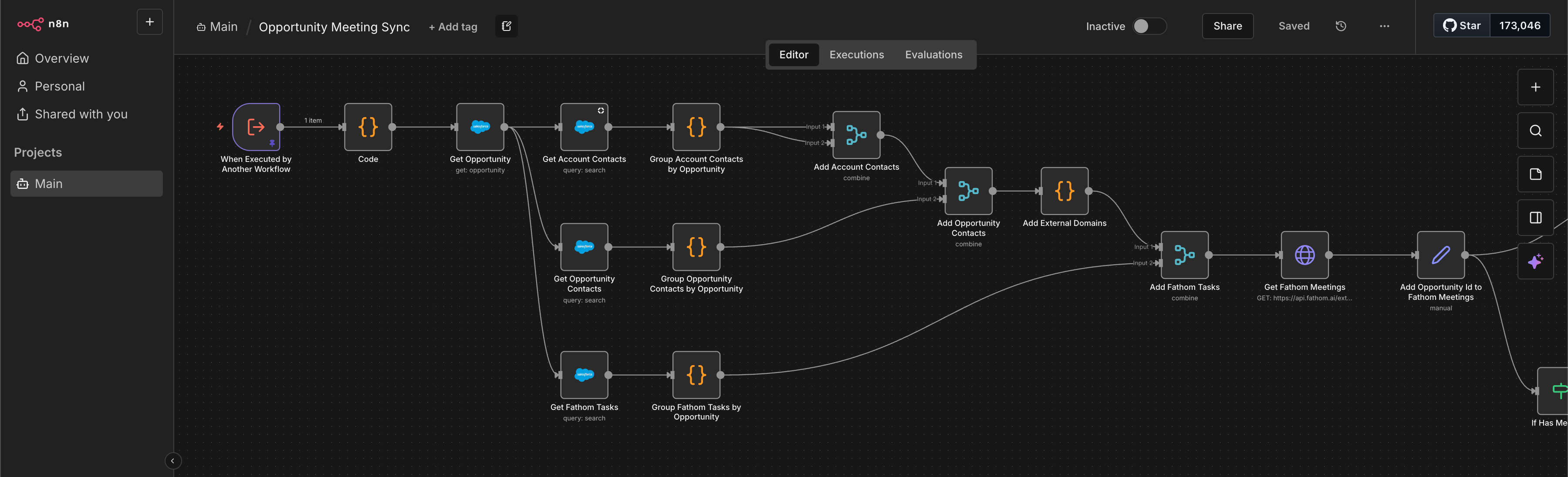Open workflow history
1568x477 pixels.
click(x=1340, y=26)
